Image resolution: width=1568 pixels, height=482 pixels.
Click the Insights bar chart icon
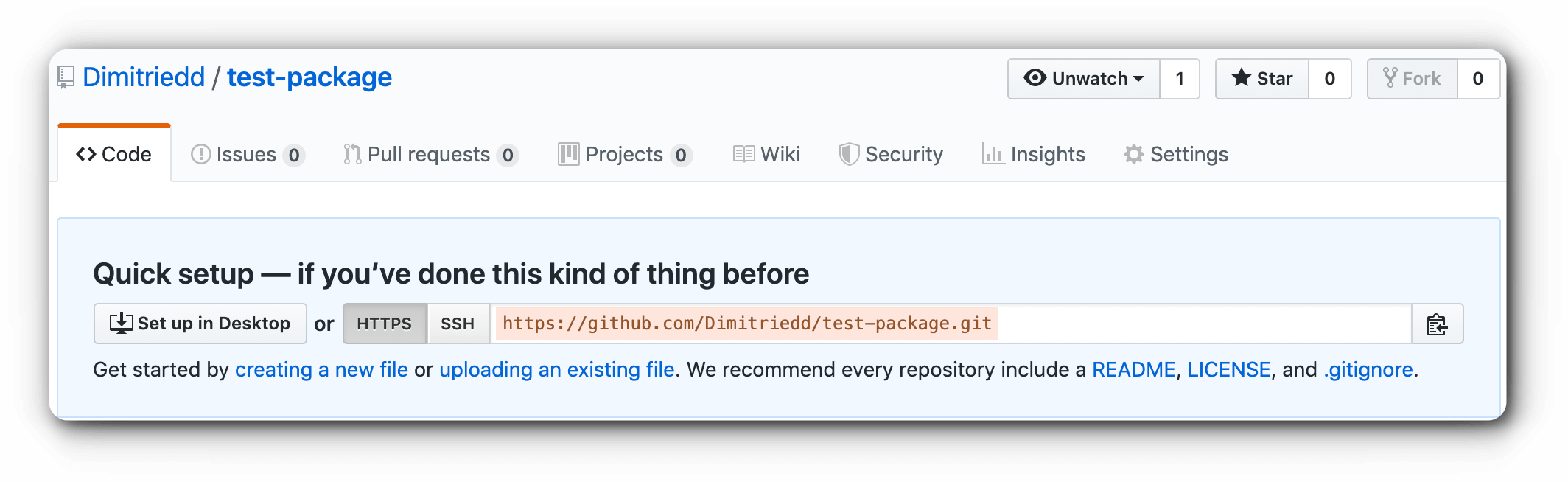click(993, 154)
